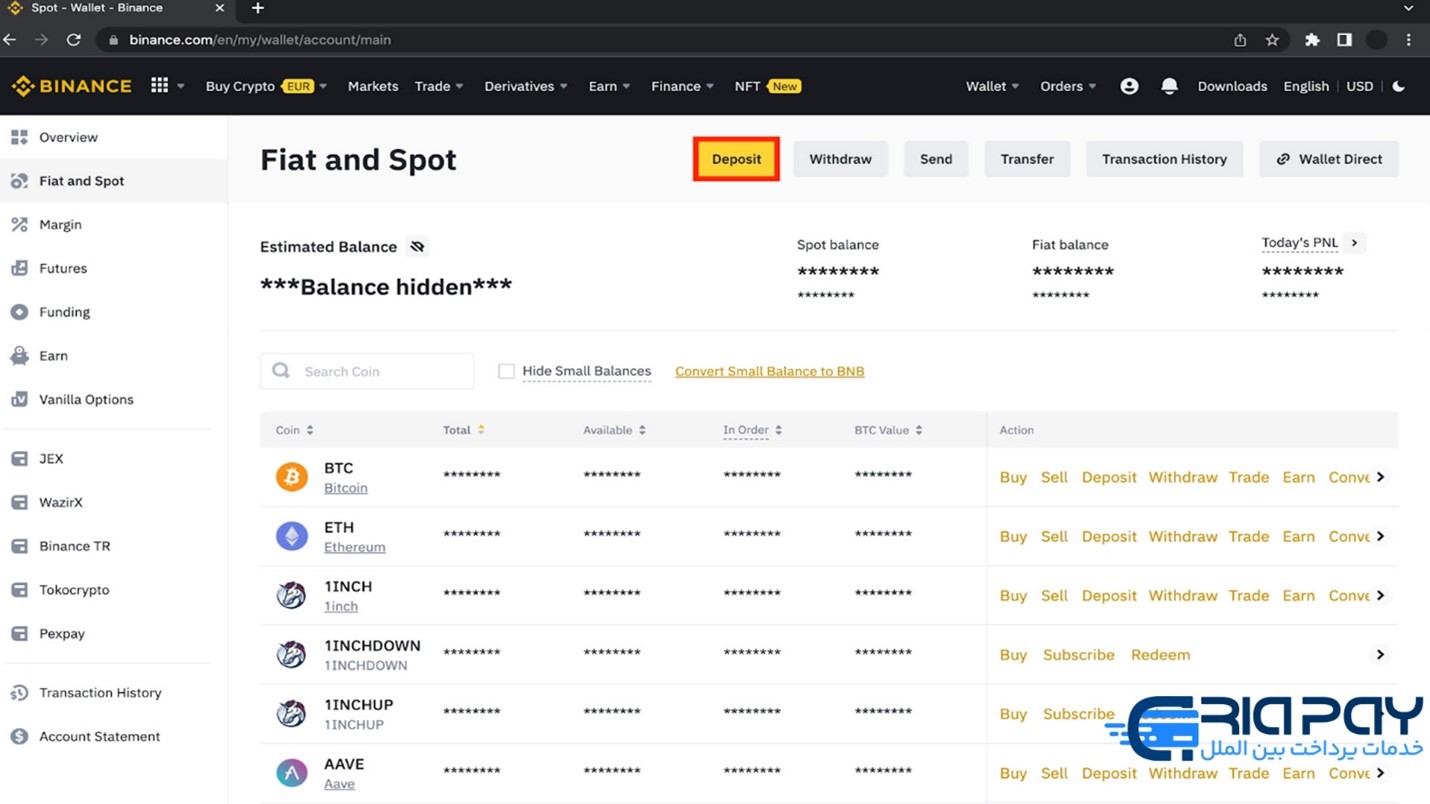Click the WazirX sidebar icon
This screenshot has height=804, width=1430.
(x=19, y=502)
